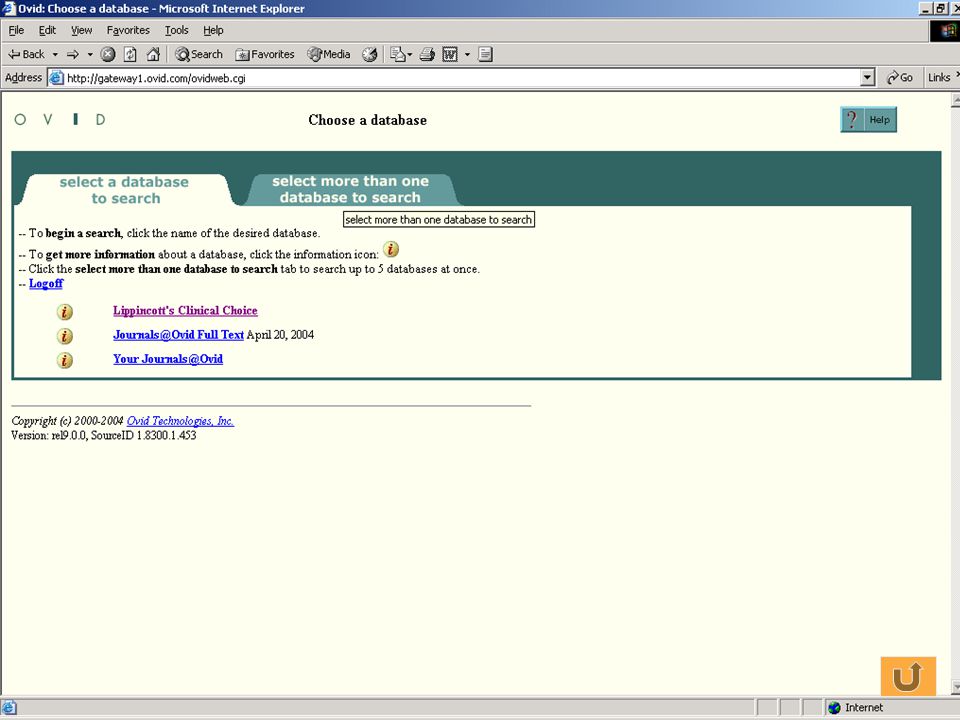Click 'April 20, 2004' date text

click(x=280, y=335)
